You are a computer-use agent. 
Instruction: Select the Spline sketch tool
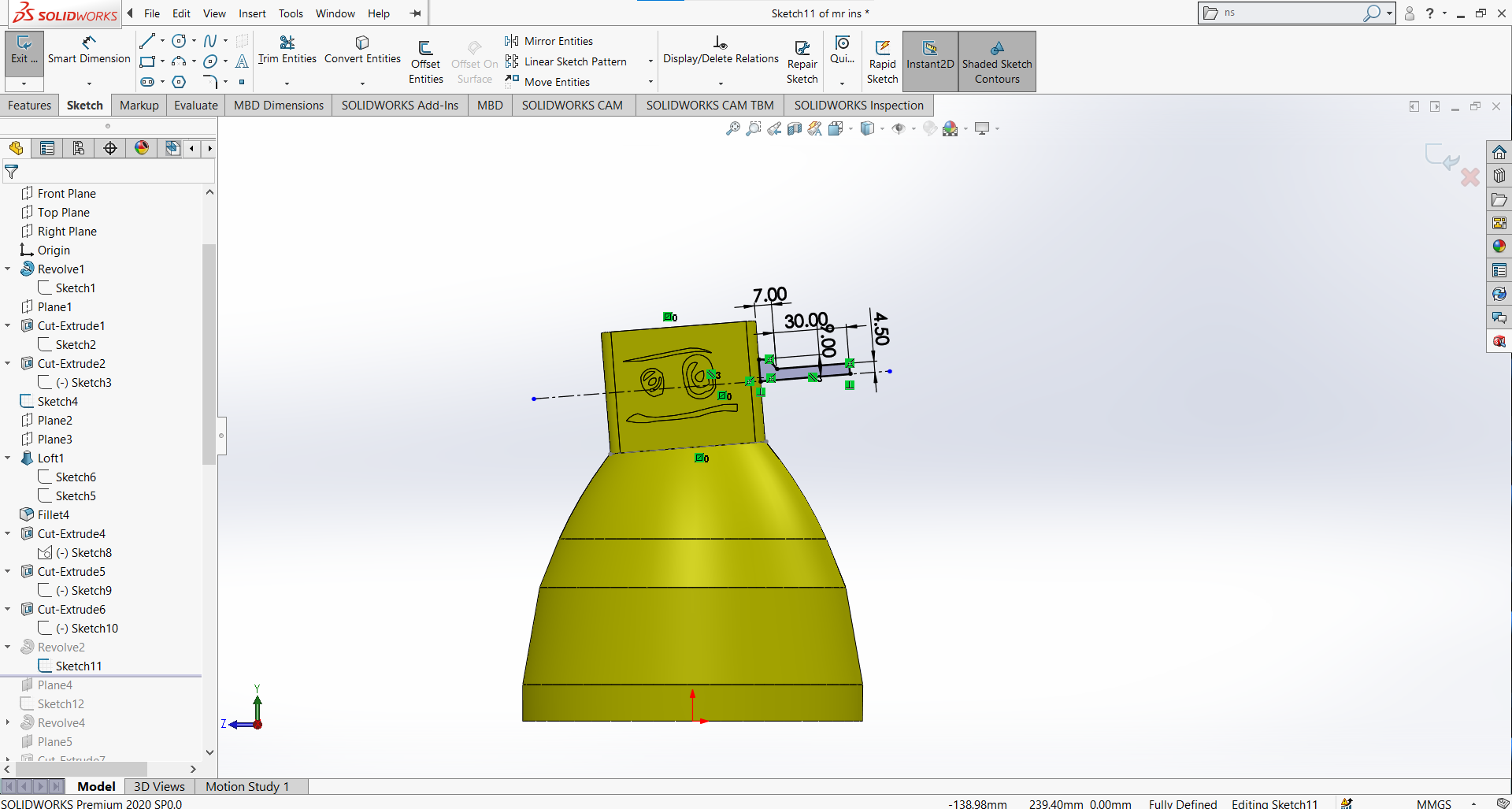point(210,41)
